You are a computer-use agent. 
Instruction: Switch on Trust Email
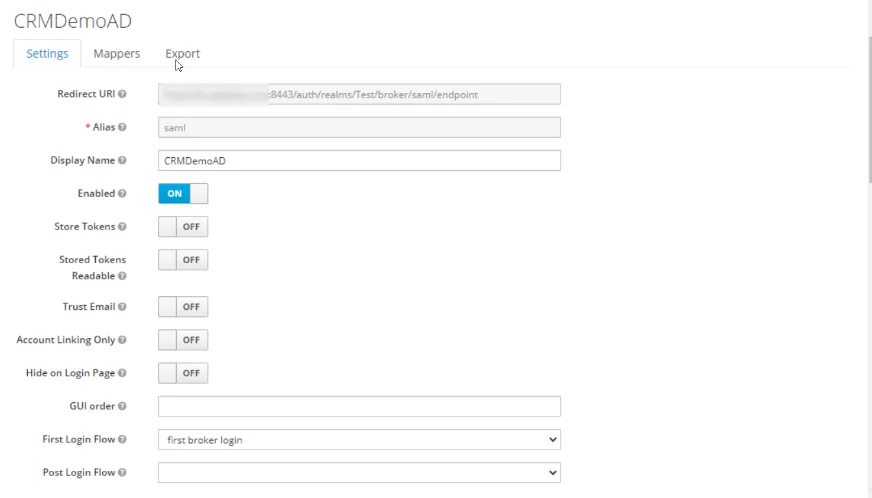tap(183, 307)
